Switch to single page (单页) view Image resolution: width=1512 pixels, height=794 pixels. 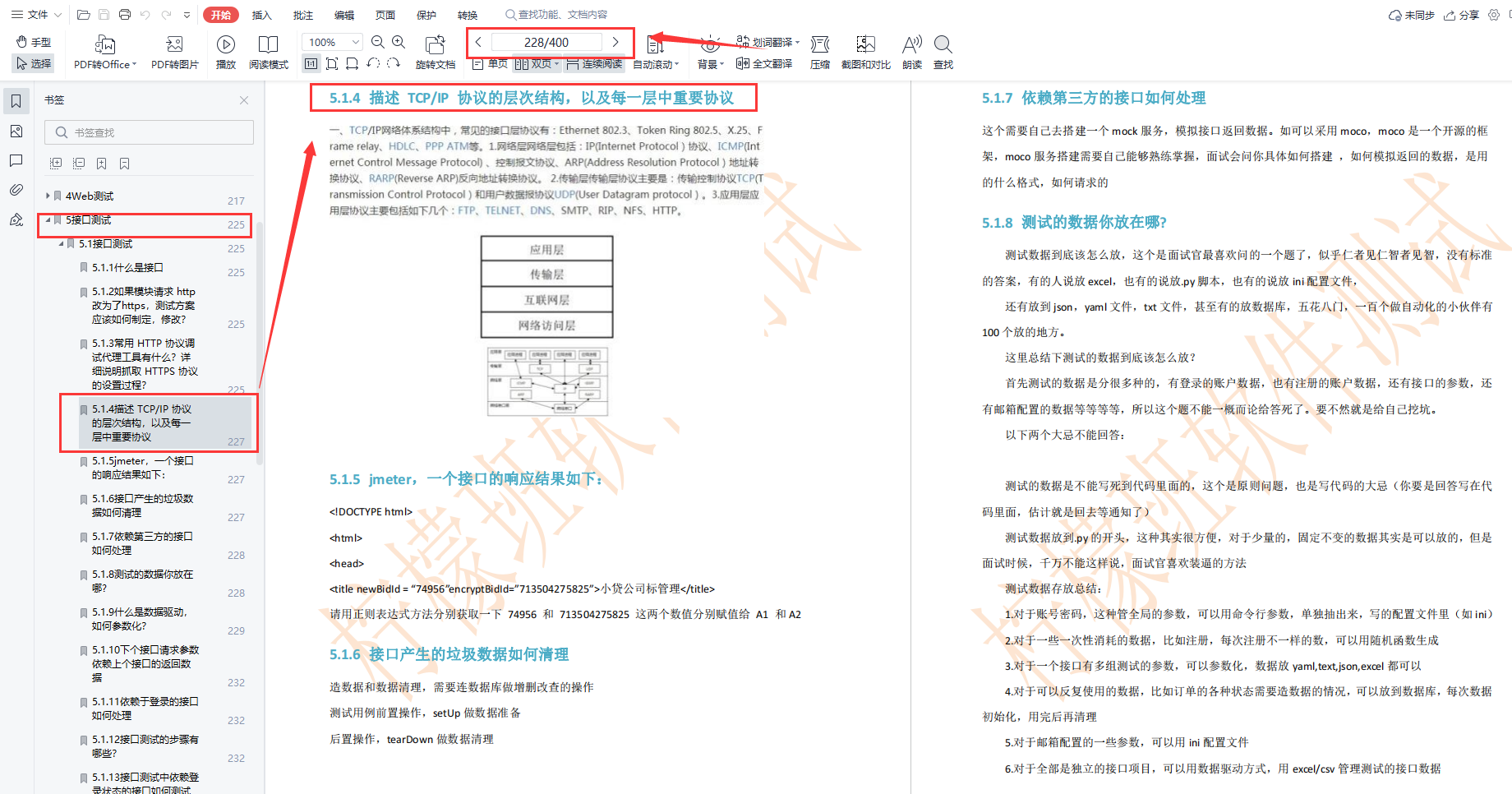(x=491, y=63)
